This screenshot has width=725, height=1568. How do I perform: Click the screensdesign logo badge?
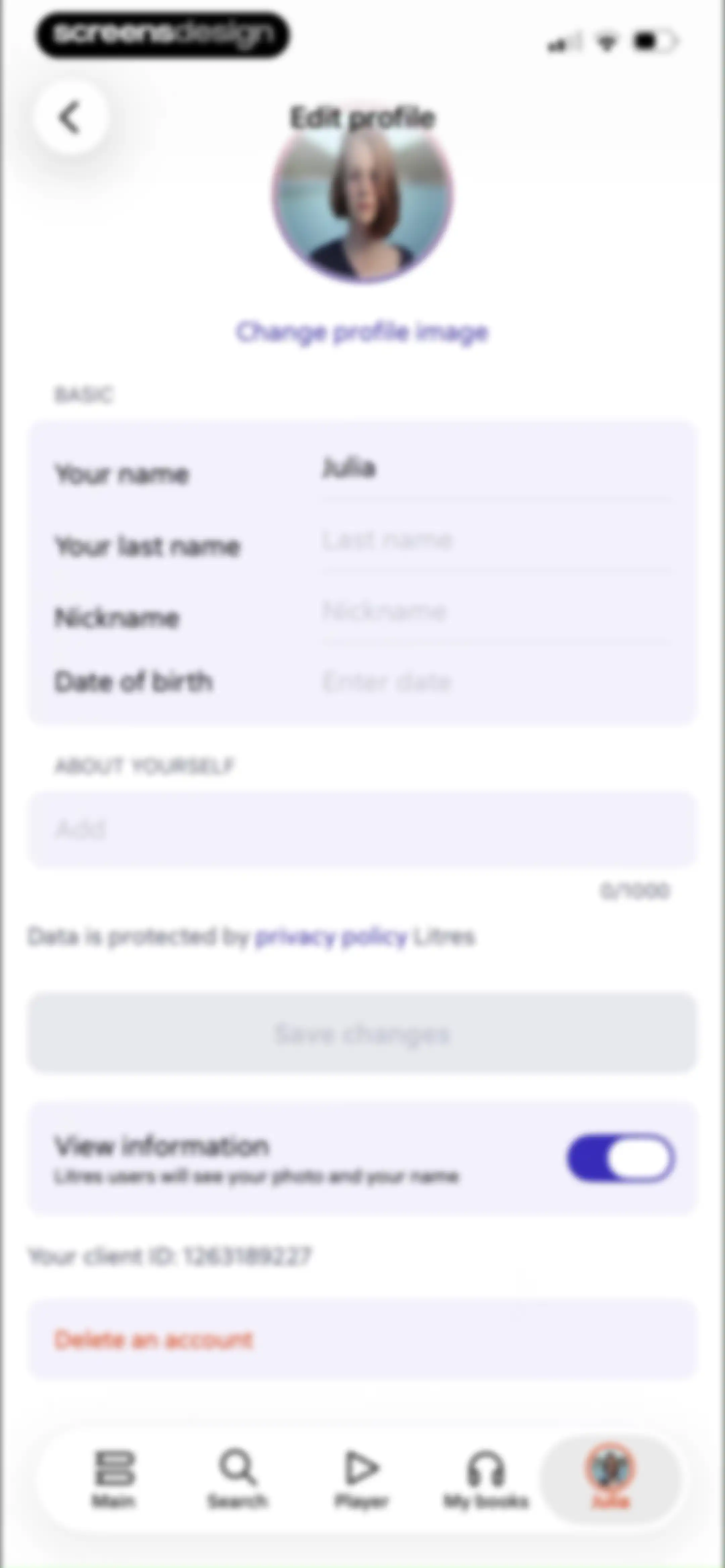tap(162, 35)
